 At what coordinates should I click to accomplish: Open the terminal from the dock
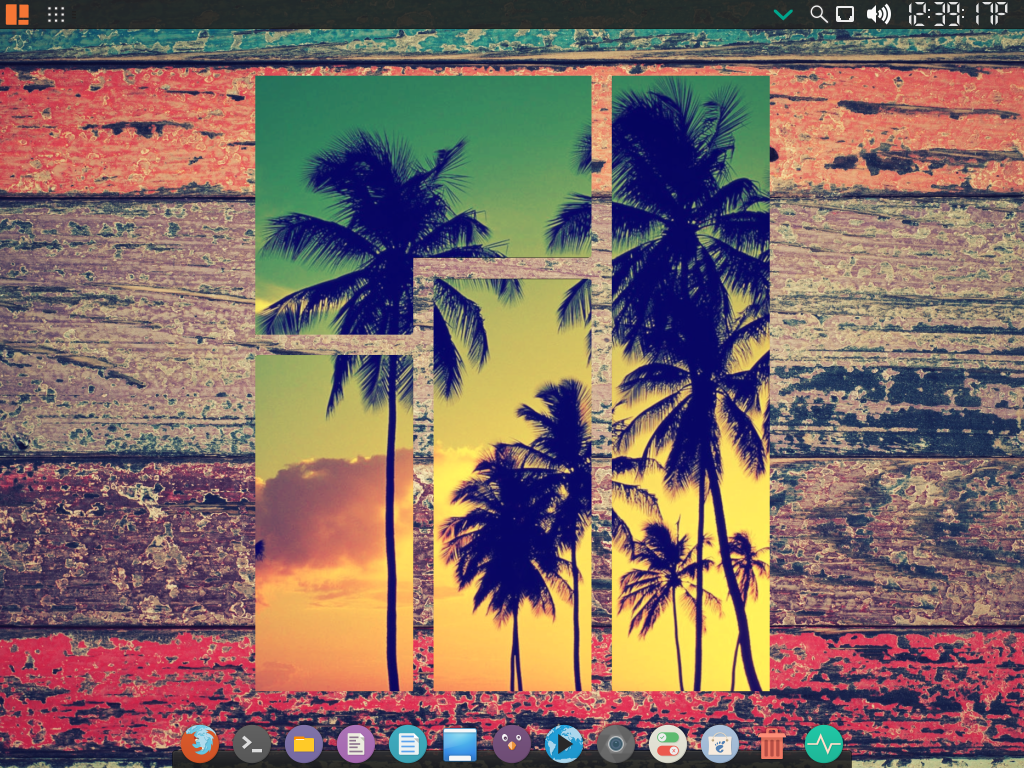pyautogui.click(x=251, y=744)
